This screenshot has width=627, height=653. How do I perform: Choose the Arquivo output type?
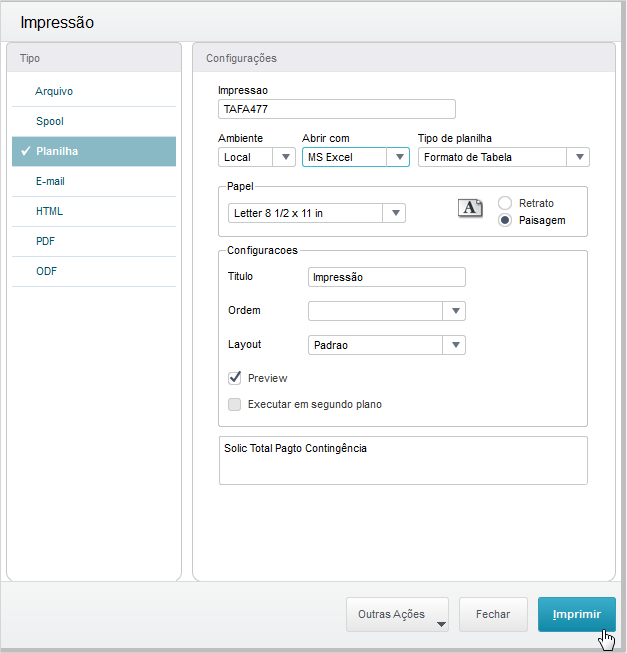(54, 91)
